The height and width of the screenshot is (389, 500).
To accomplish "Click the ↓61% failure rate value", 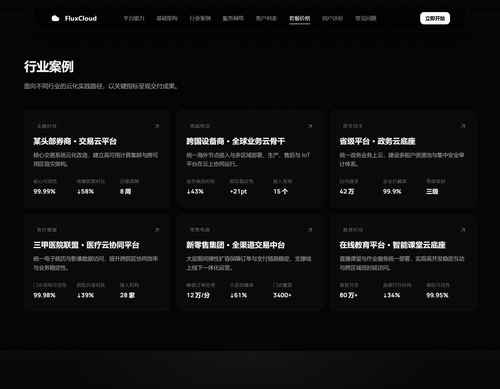I will (x=238, y=295).
